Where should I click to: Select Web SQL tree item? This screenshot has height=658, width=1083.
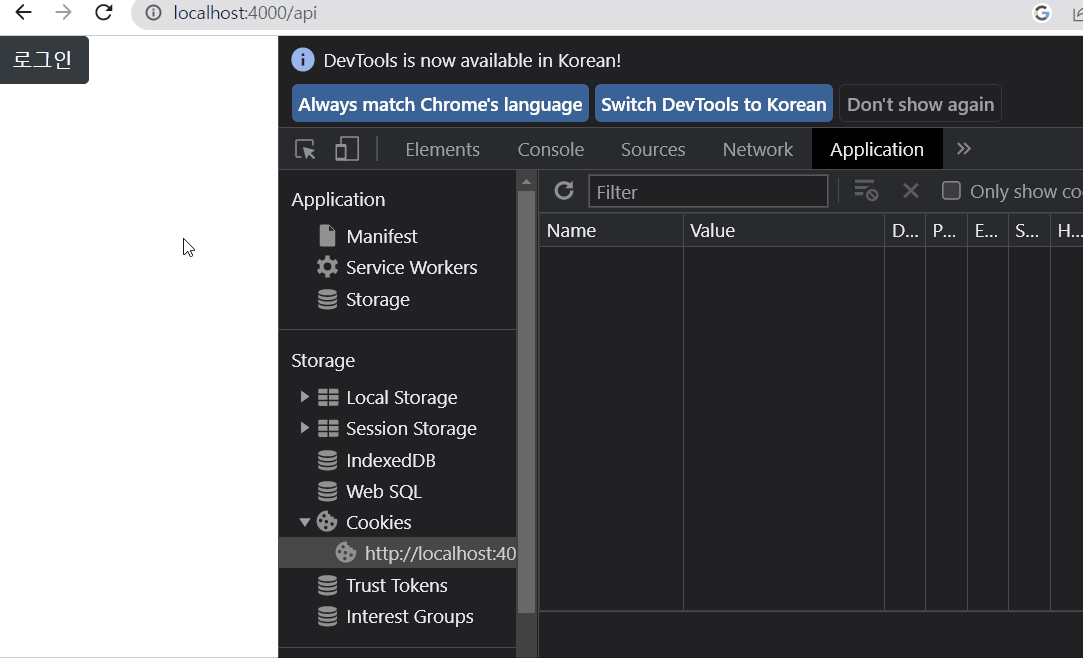point(384,491)
